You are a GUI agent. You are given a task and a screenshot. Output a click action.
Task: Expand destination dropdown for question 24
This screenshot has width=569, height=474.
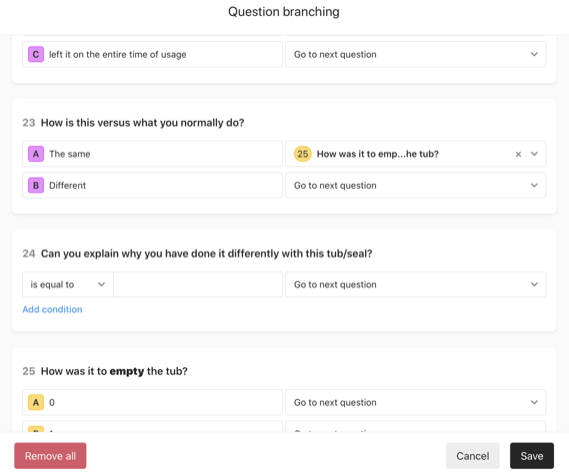(416, 285)
